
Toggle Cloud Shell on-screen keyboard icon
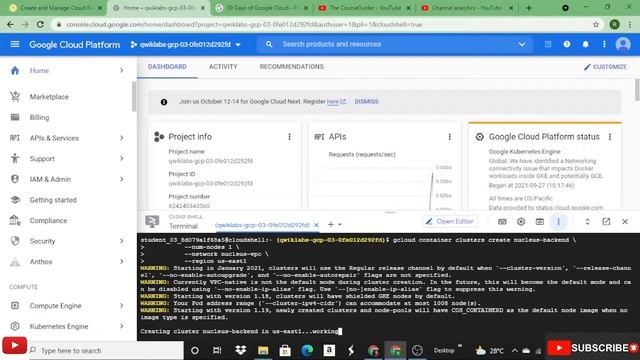tap(502, 222)
